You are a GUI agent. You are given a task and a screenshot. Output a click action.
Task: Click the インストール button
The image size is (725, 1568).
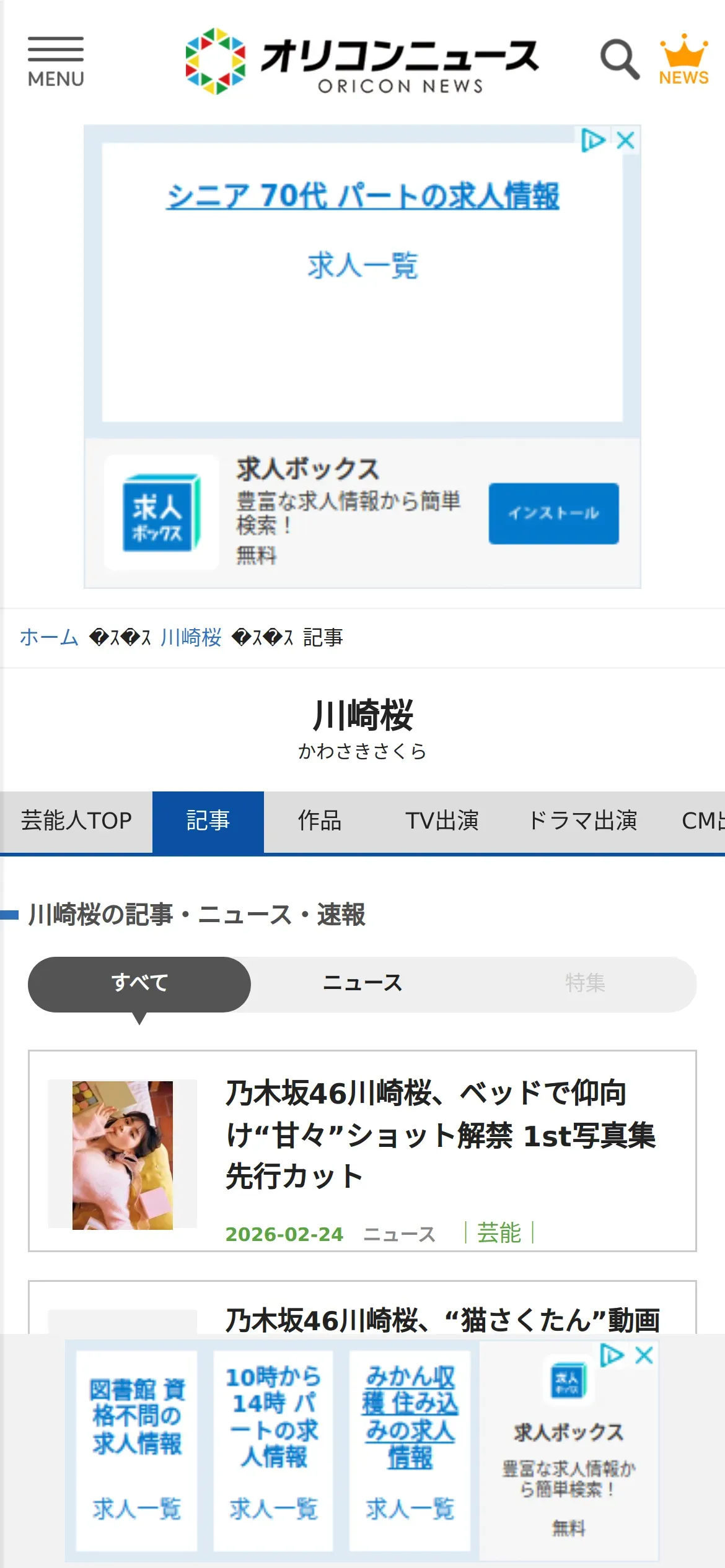pos(553,513)
